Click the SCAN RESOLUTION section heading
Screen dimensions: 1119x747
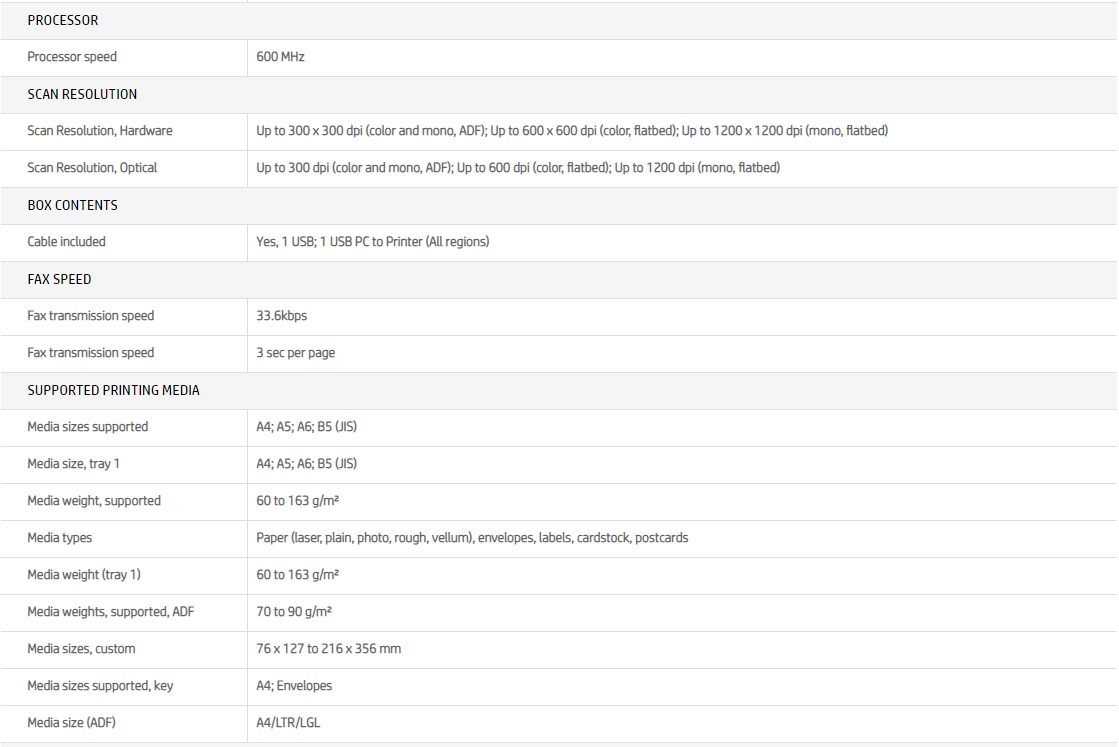pyautogui.click(x=82, y=94)
